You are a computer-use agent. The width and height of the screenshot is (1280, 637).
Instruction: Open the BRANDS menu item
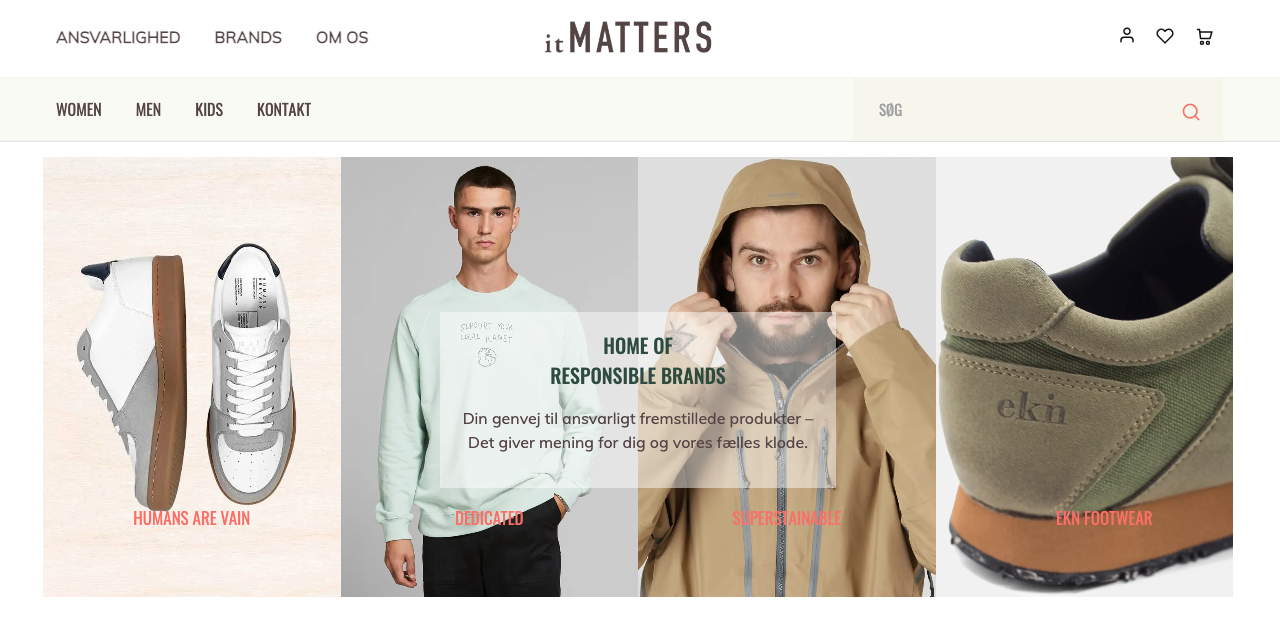point(248,38)
